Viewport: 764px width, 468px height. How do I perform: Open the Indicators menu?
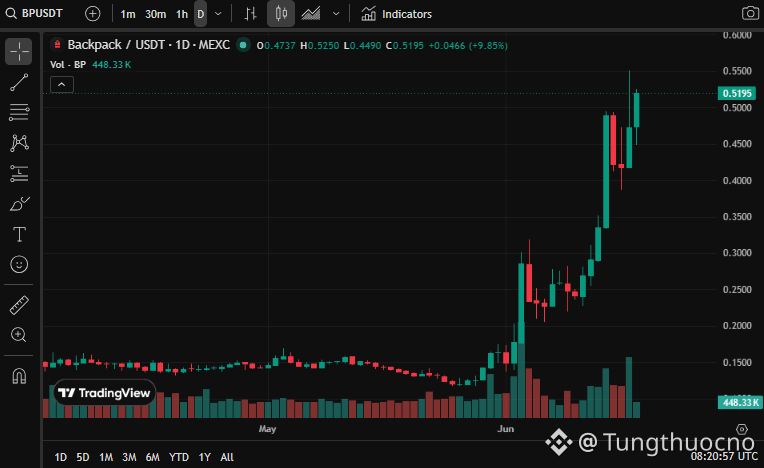coord(397,14)
